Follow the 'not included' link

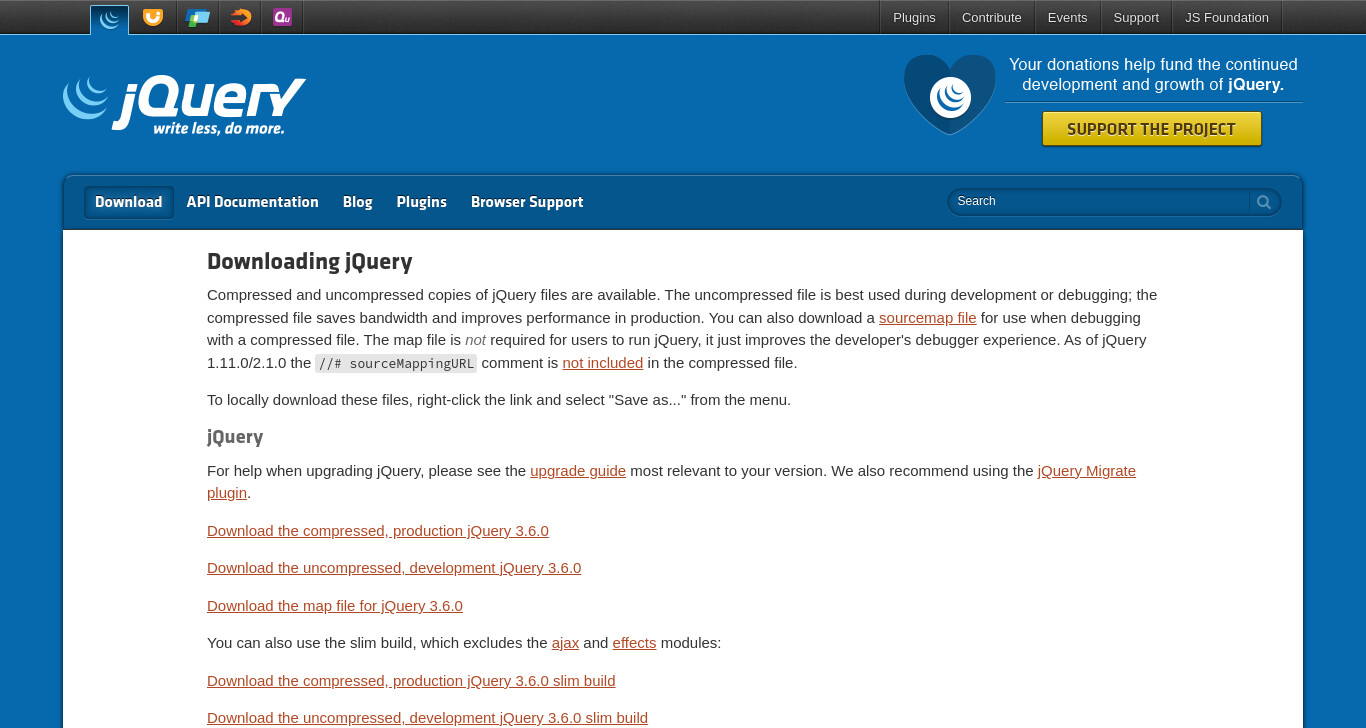pos(603,363)
